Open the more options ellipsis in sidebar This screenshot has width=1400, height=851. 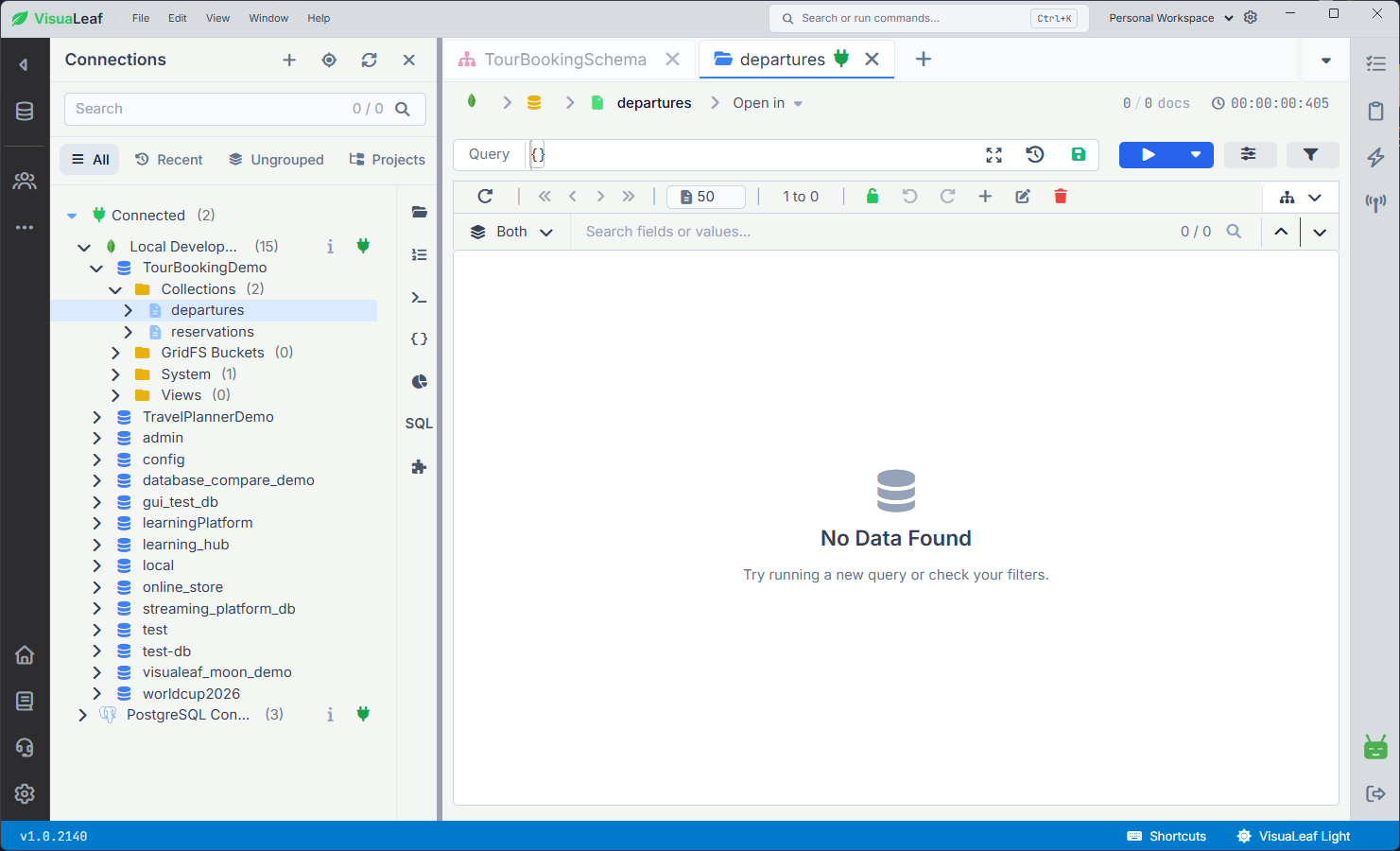coord(25,227)
